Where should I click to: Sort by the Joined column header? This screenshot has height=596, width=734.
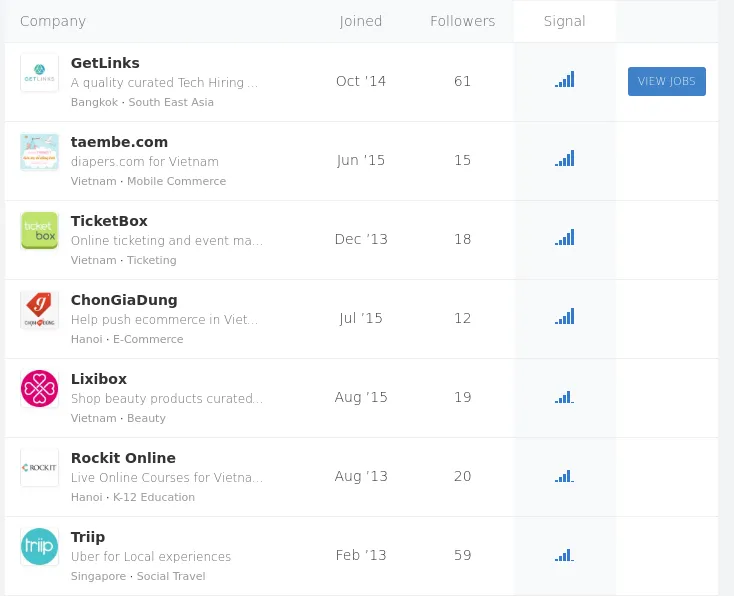tap(360, 21)
